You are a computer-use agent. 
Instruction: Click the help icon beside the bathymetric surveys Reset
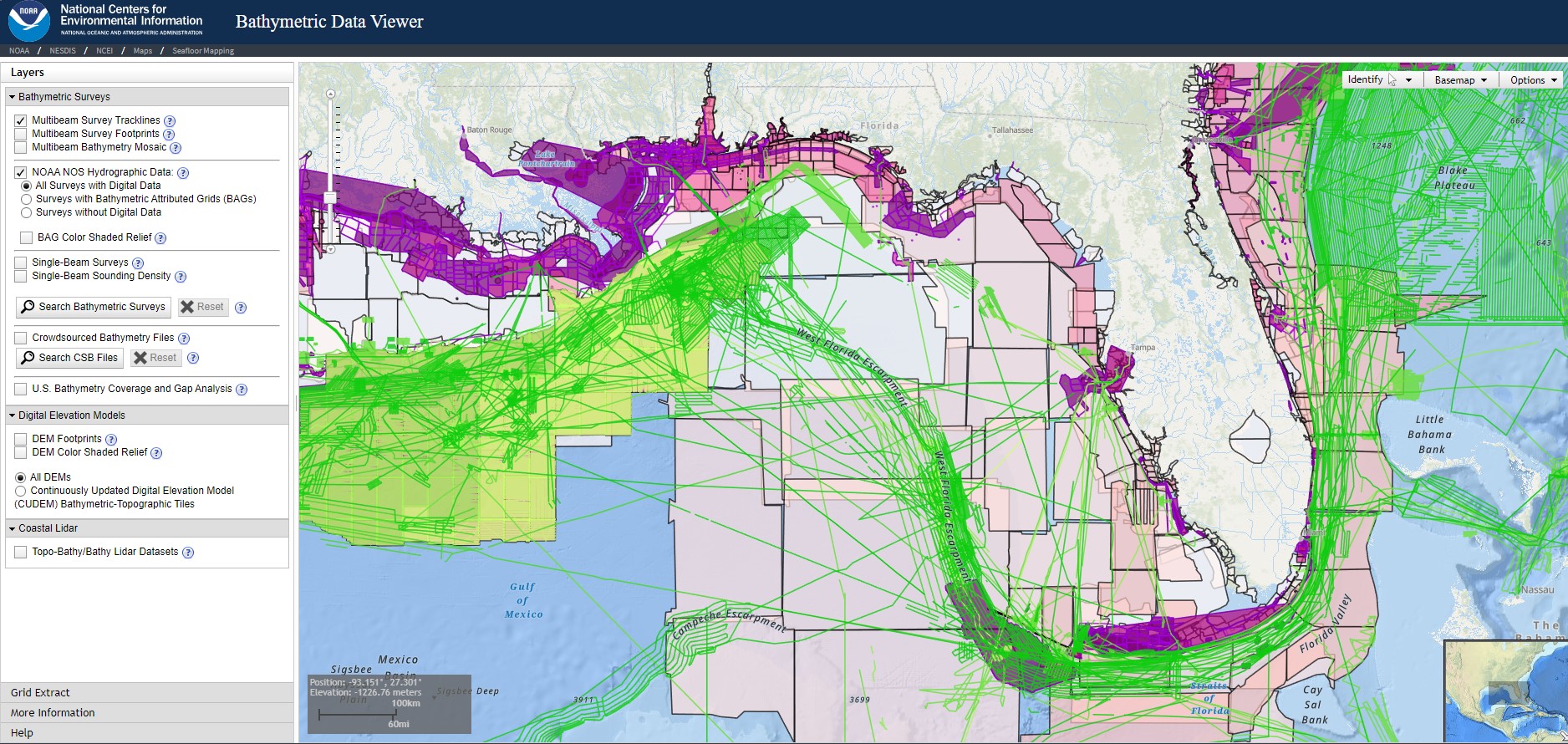241,308
